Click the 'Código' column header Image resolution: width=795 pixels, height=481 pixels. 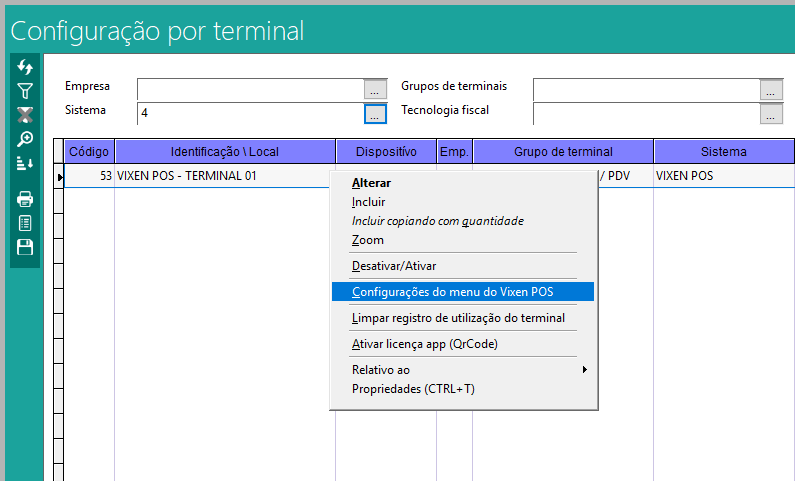tap(90, 152)
